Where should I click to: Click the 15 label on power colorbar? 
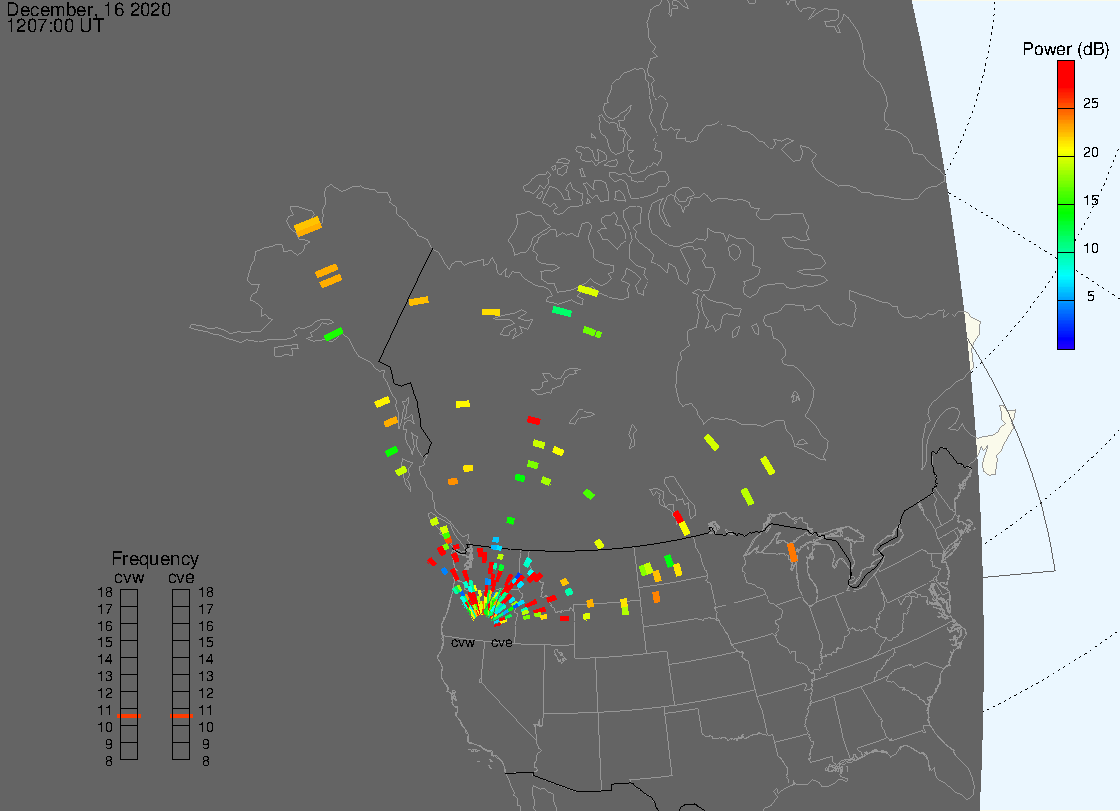(x=1090, y=200)
